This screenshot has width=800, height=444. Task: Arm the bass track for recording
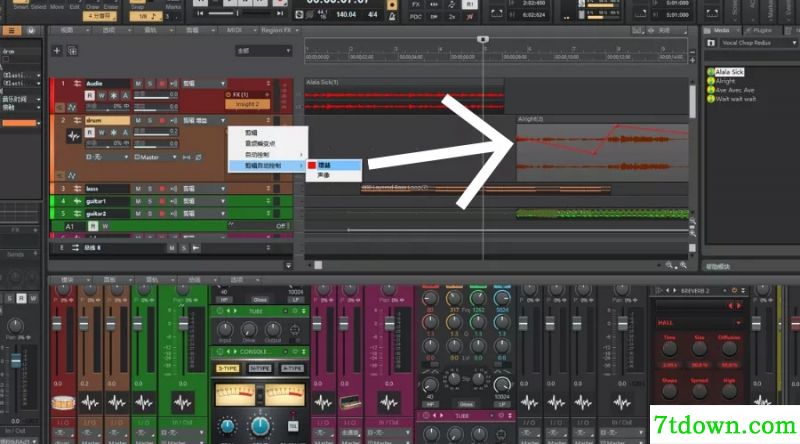(162, 189)
